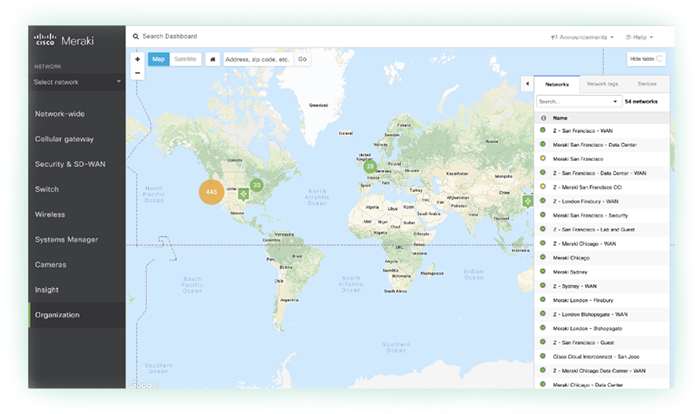Click the Announcements megaphone icon
The width and height of the screenshot is (700, 414).
554,37
